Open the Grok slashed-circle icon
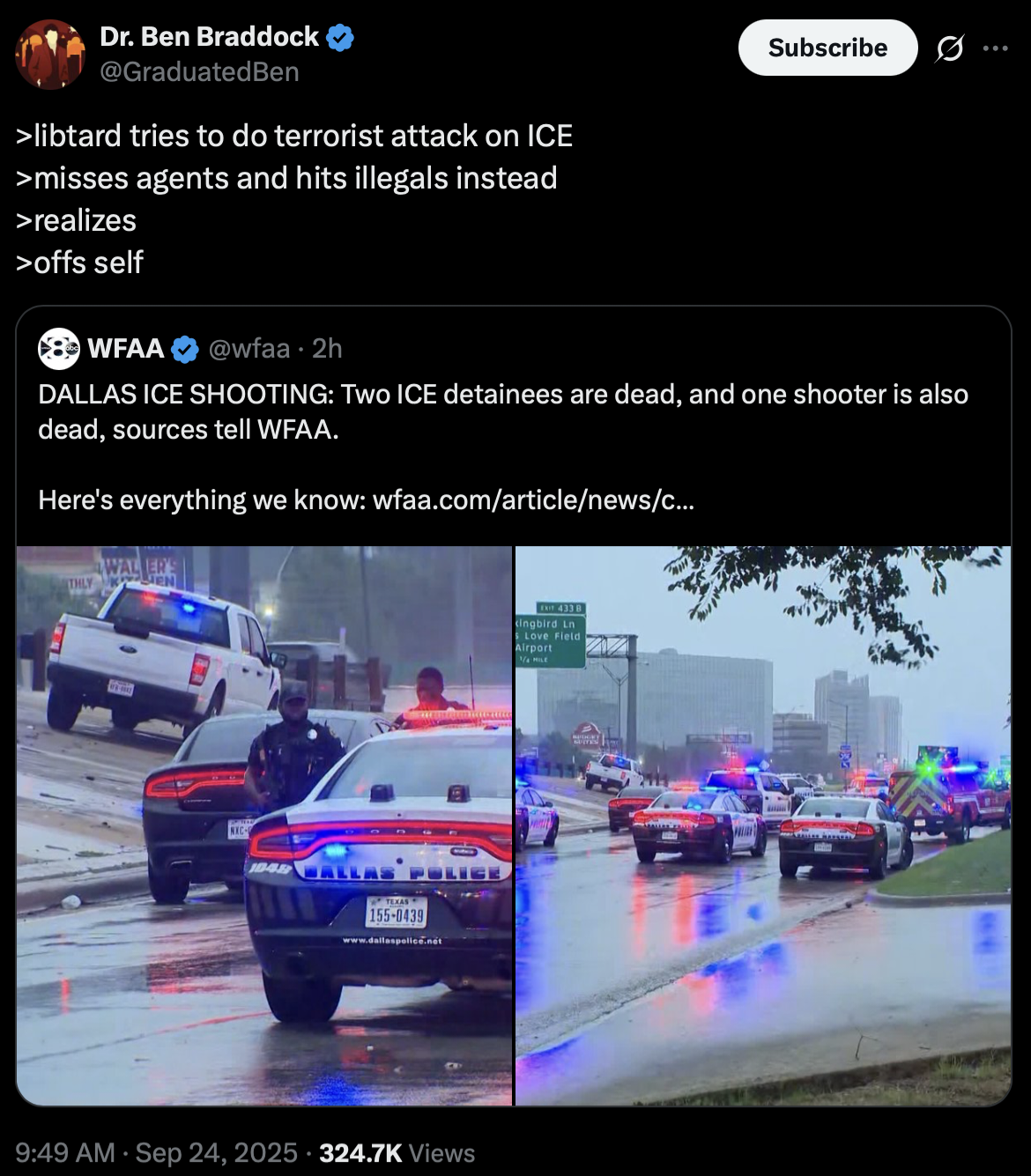 [949, 48]
